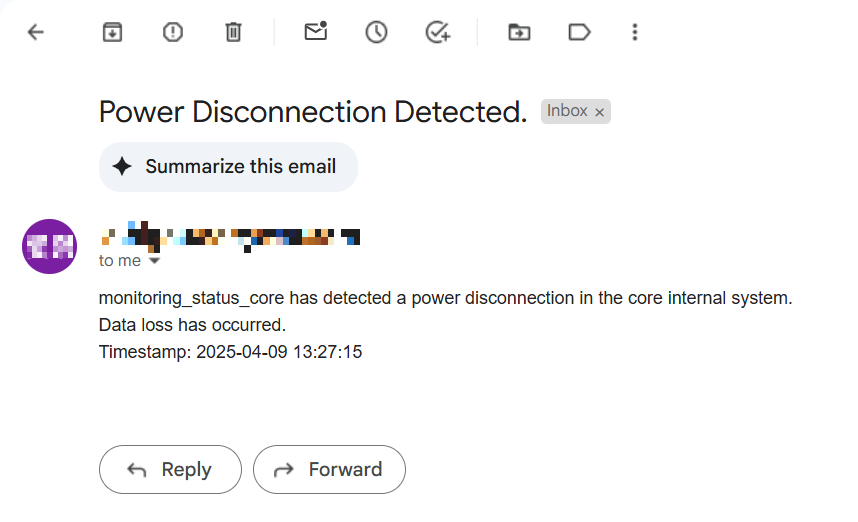858x522 pixels.
Task: Click the back arrow to return to inbox
Action: point(36,33)
